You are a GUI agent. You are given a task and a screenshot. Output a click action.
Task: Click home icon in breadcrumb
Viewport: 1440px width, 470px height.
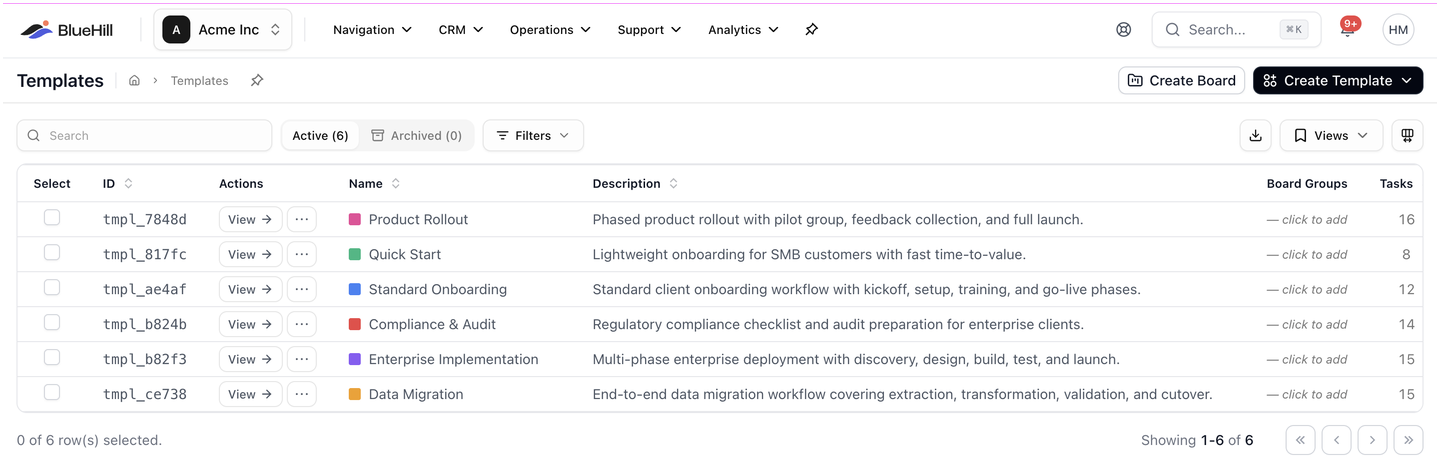[x=134, y=81]
